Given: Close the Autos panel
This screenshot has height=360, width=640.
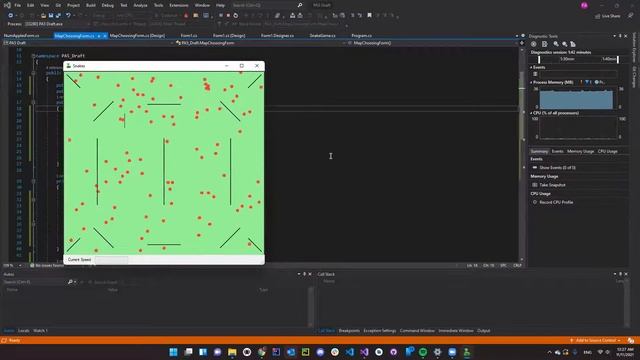Looking at the screenshot, I should click(x=310, y=274).
